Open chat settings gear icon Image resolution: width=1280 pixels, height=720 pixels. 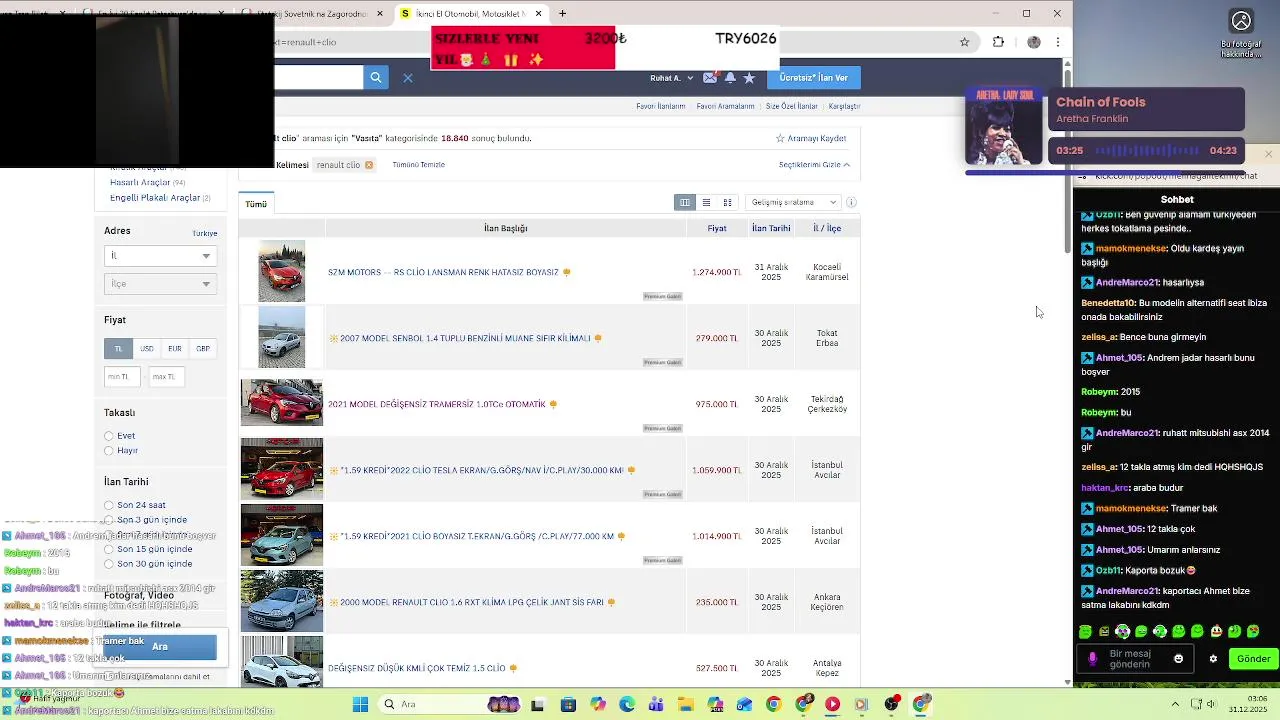1213,658
